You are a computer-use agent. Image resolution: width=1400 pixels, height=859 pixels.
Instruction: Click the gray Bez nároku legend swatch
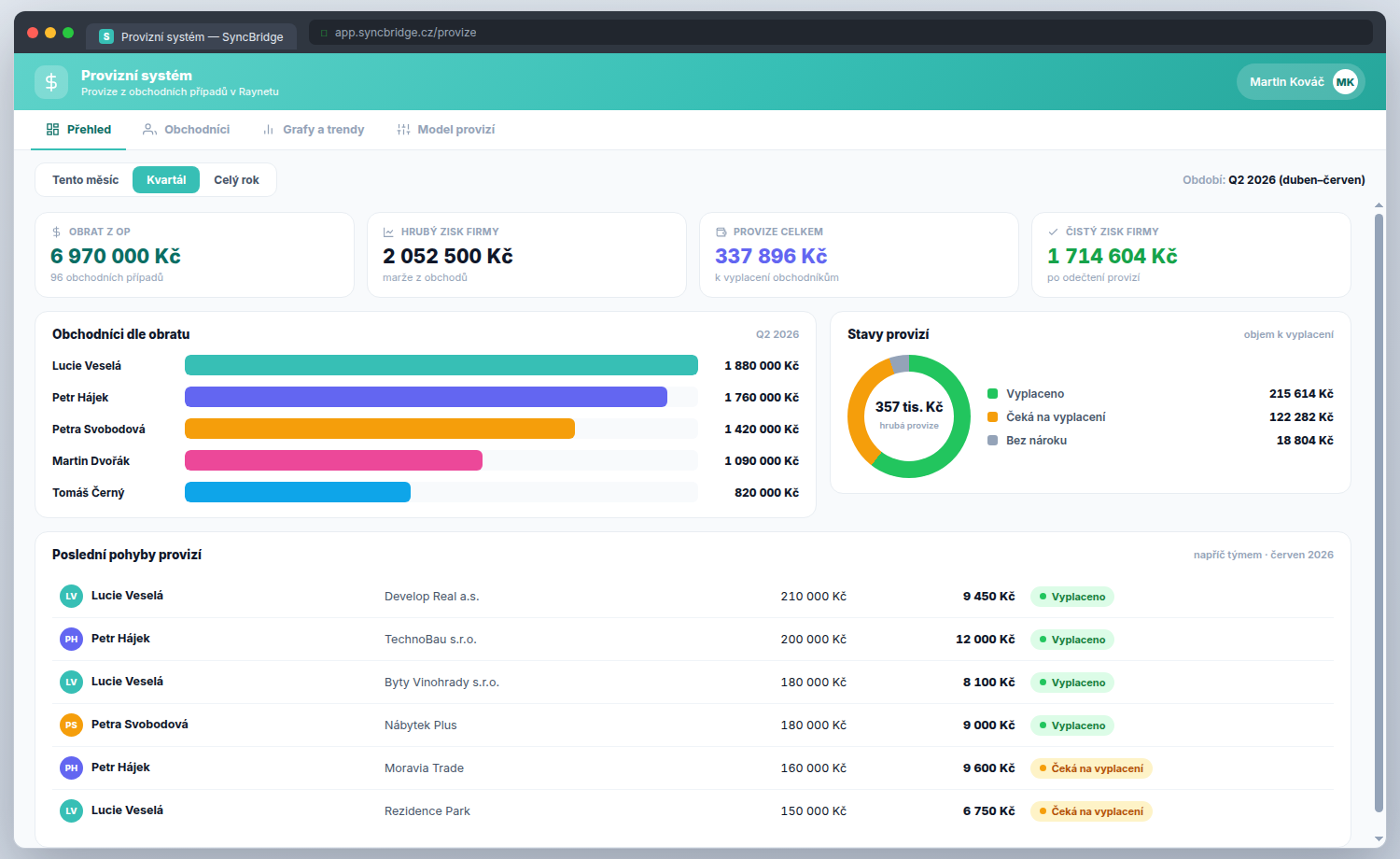click(x=993, y=441)
